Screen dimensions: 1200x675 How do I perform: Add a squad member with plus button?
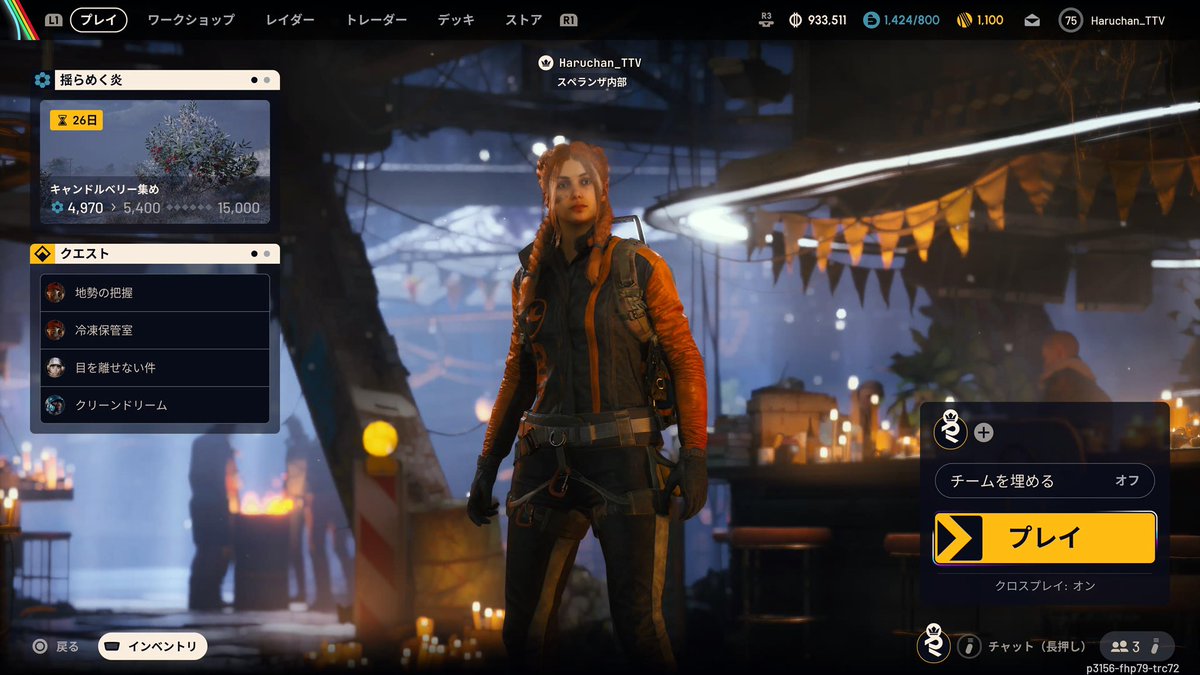pos(984,433)
